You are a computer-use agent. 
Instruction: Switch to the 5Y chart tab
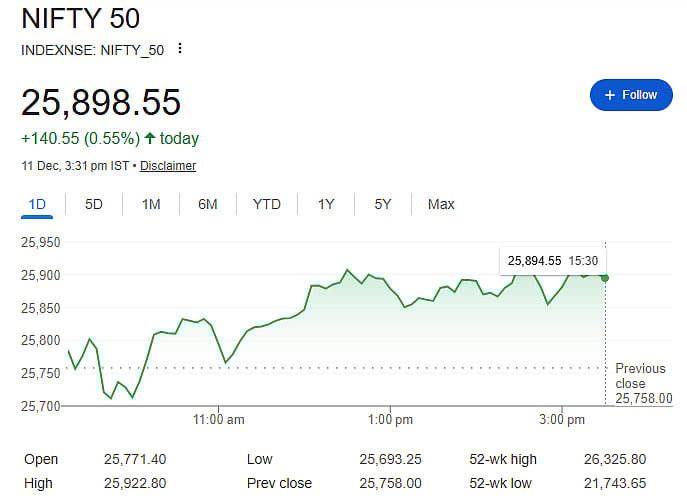point(383,204)
